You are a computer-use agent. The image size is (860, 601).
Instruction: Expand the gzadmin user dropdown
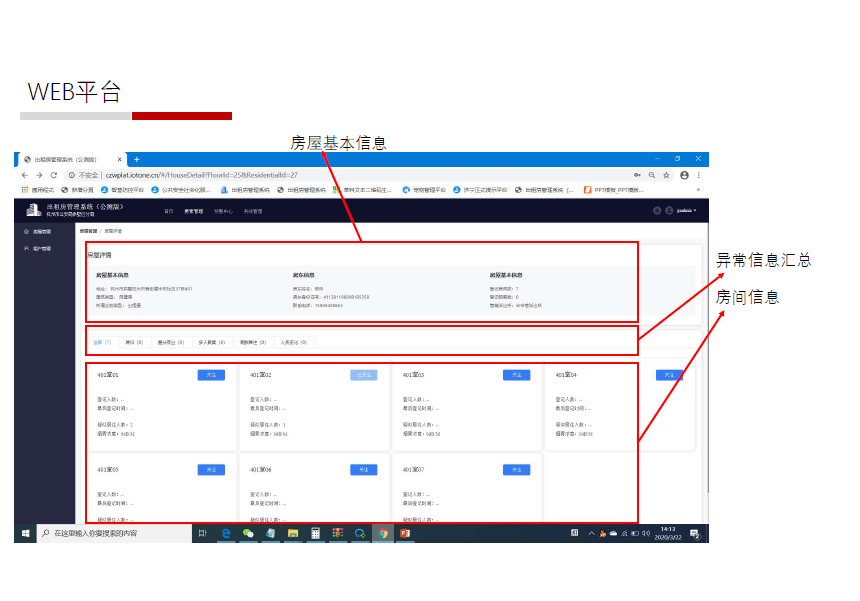click(685, 211)
